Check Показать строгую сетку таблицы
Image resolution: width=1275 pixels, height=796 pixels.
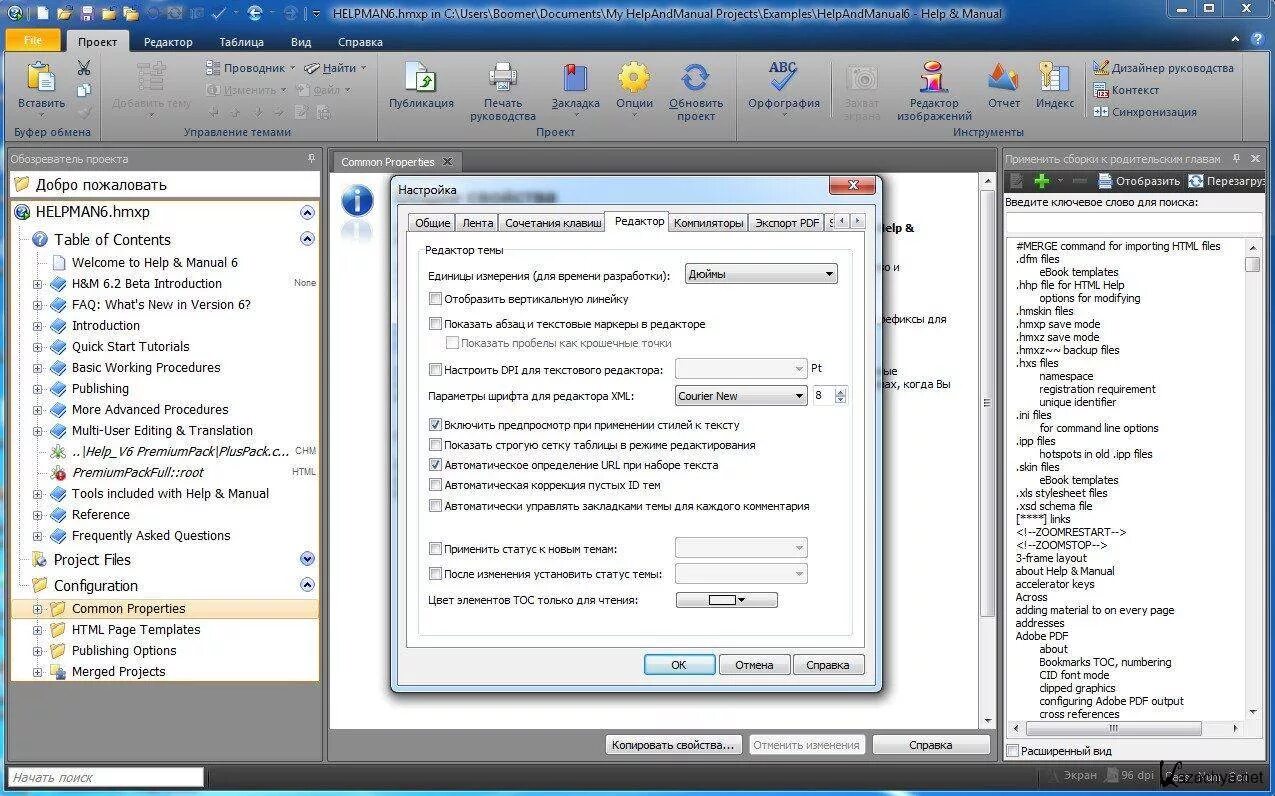click(x=435, y=445)
